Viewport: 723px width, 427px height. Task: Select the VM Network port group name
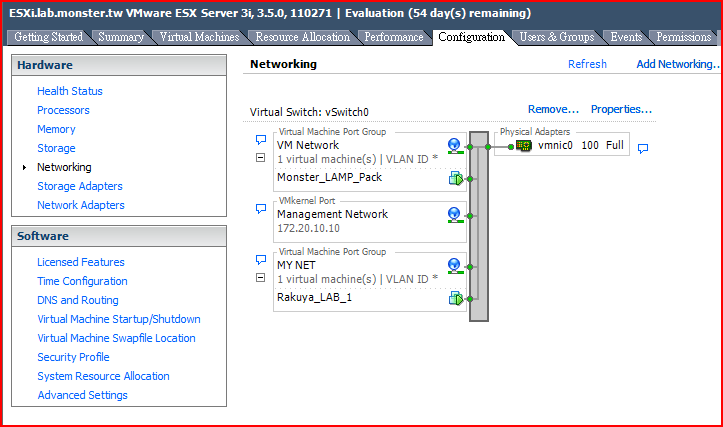[x=308, y=145]
